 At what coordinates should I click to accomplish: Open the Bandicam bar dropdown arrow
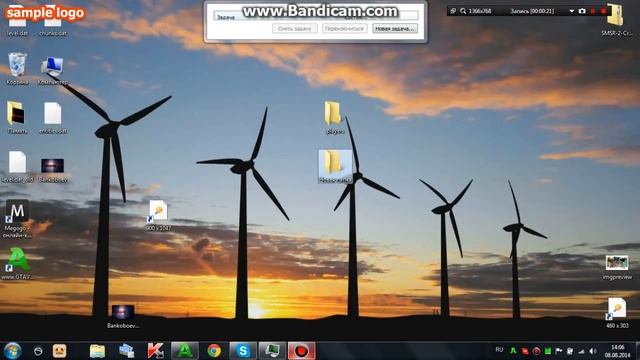571,11
